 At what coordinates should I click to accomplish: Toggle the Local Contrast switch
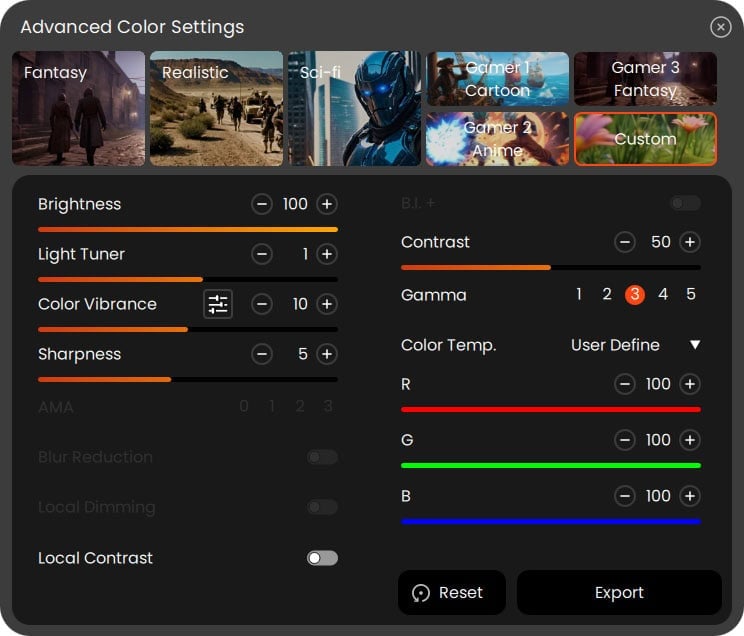[x=322, y=558]
